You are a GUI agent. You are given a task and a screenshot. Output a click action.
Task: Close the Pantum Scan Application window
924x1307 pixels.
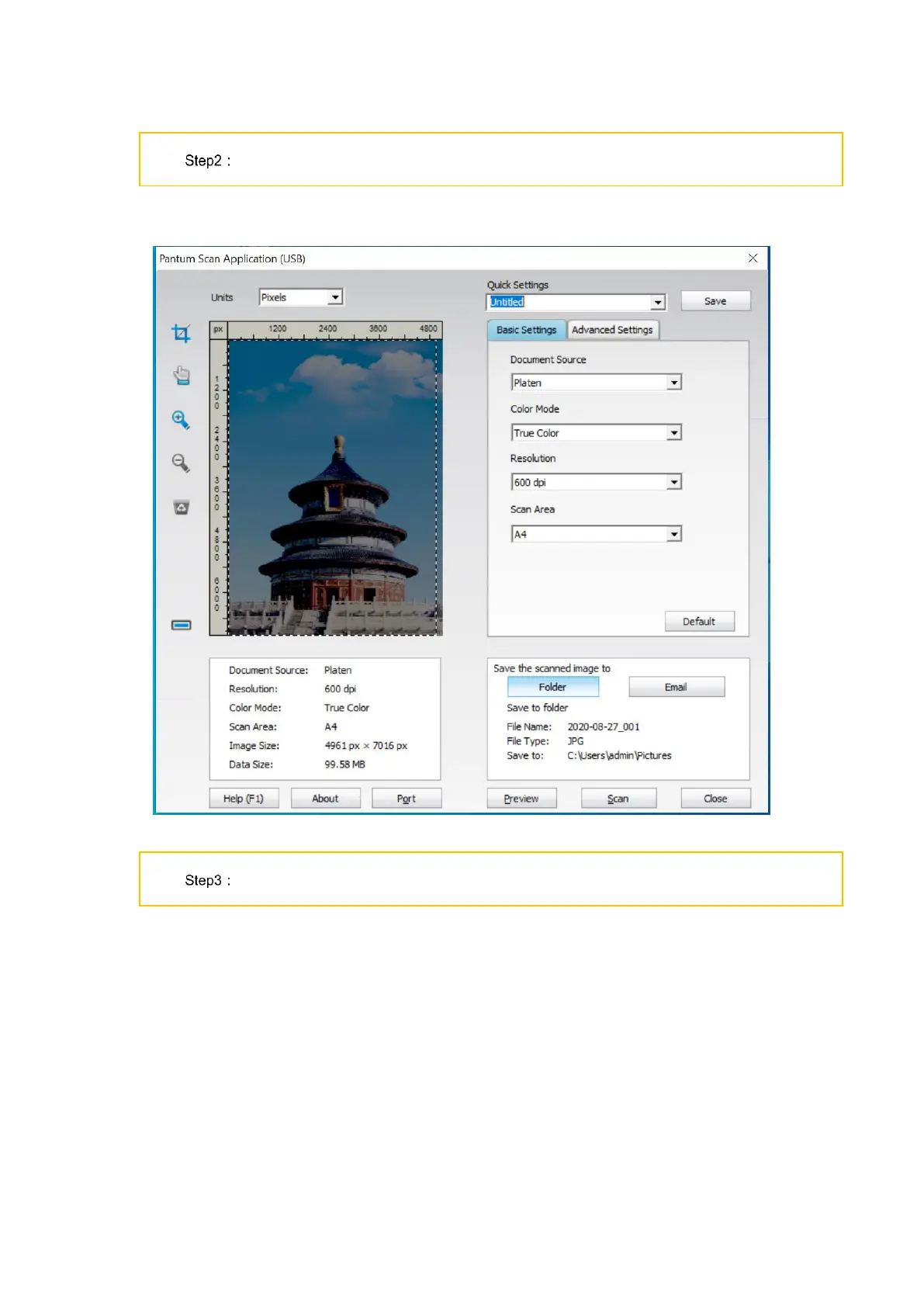(753, 258)
